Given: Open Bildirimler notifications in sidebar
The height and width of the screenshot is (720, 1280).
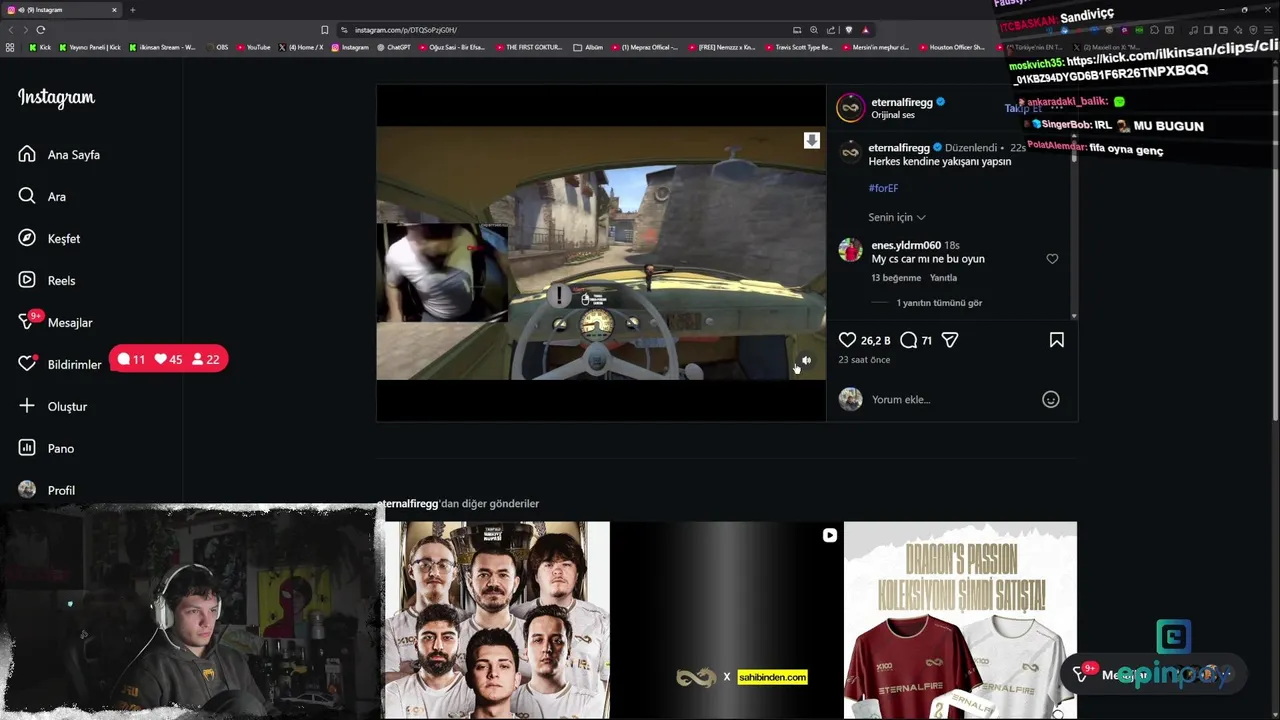Looking at the screenshot, I should point(60,364).
